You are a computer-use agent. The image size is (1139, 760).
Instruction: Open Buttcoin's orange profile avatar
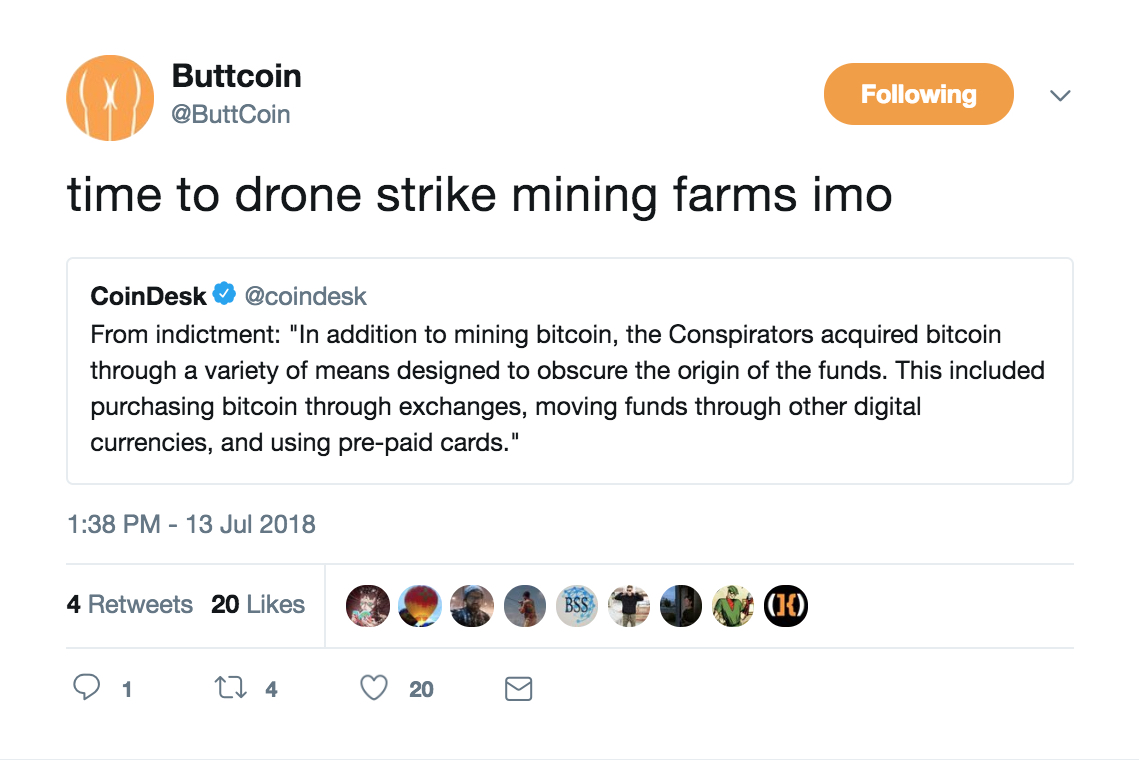click(109, 97)
